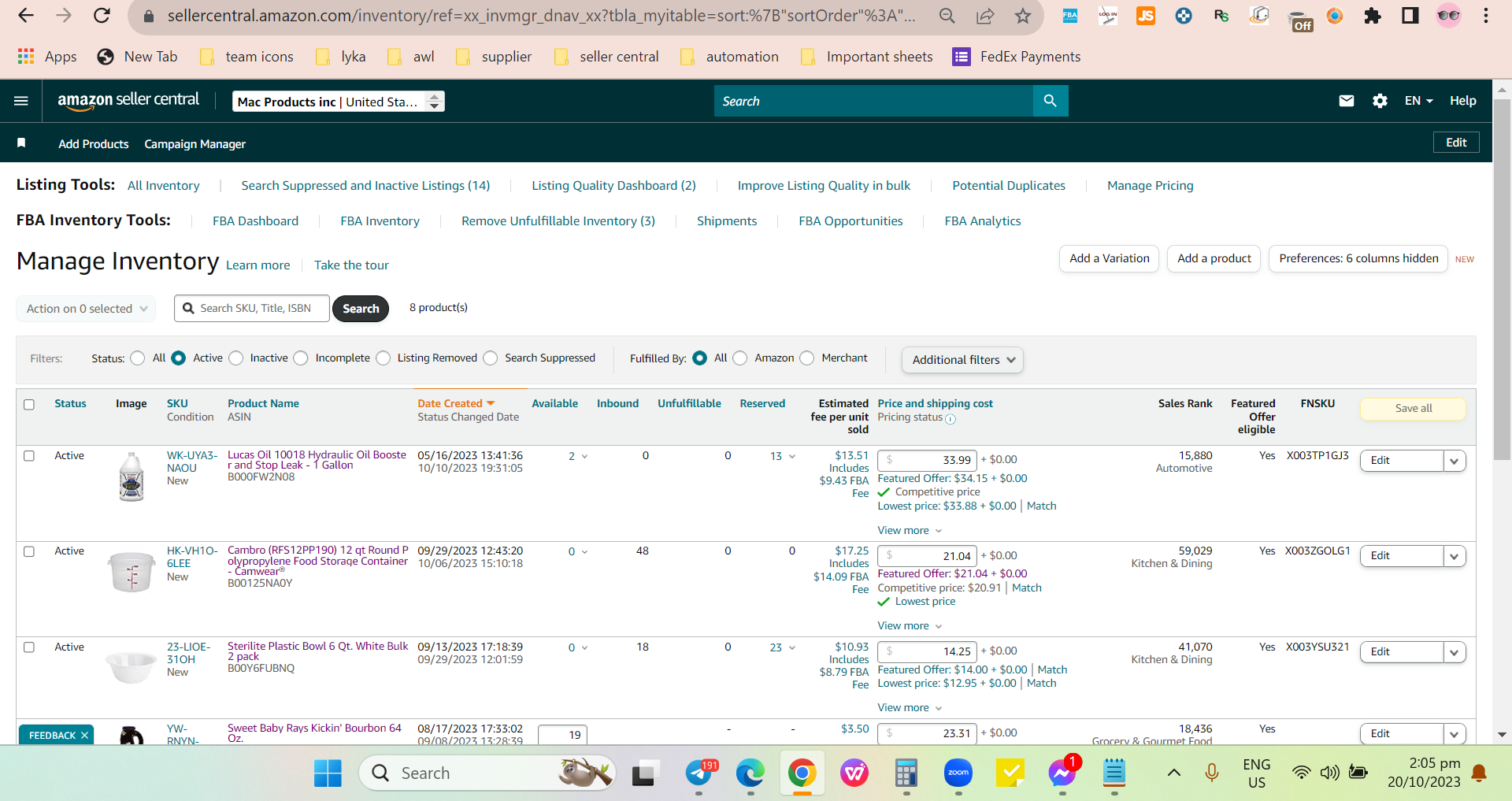This screenshot has height=801, width=1512.
Task: Open Edit dropdown arrow for Cambro row
Action: 1455,557
